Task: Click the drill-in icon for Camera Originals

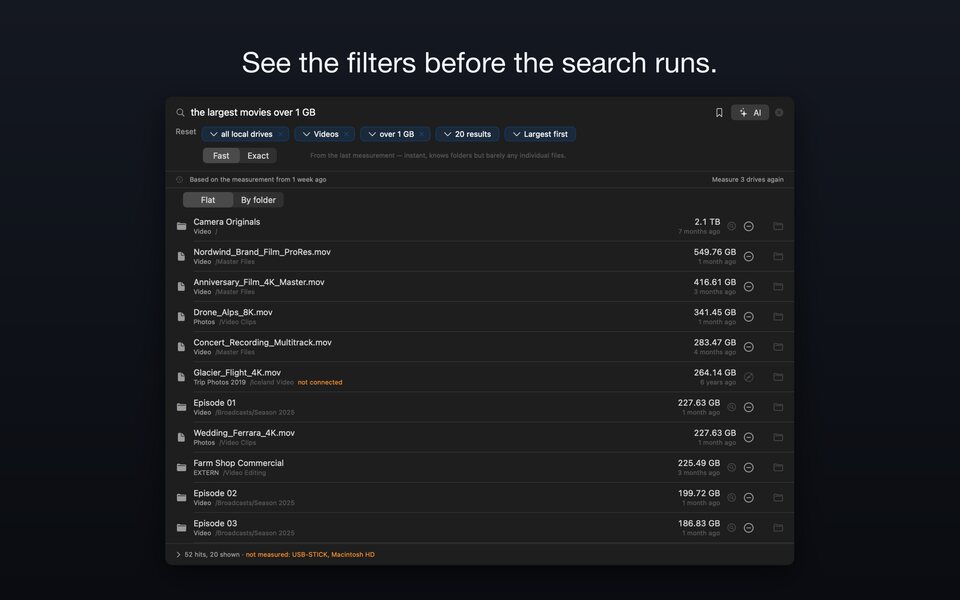Action: pos(731,227)
